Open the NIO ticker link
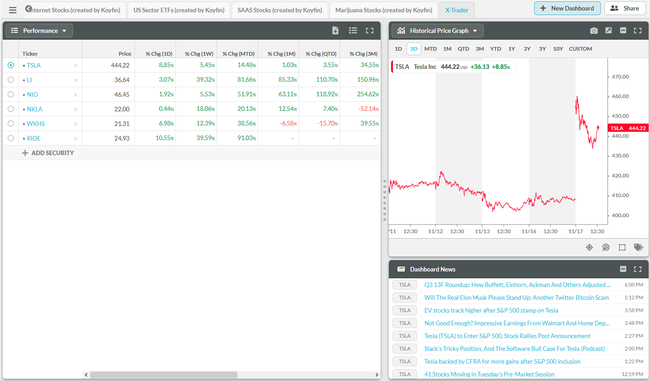Viewport: 650px width, 381px height. point(32,95)
